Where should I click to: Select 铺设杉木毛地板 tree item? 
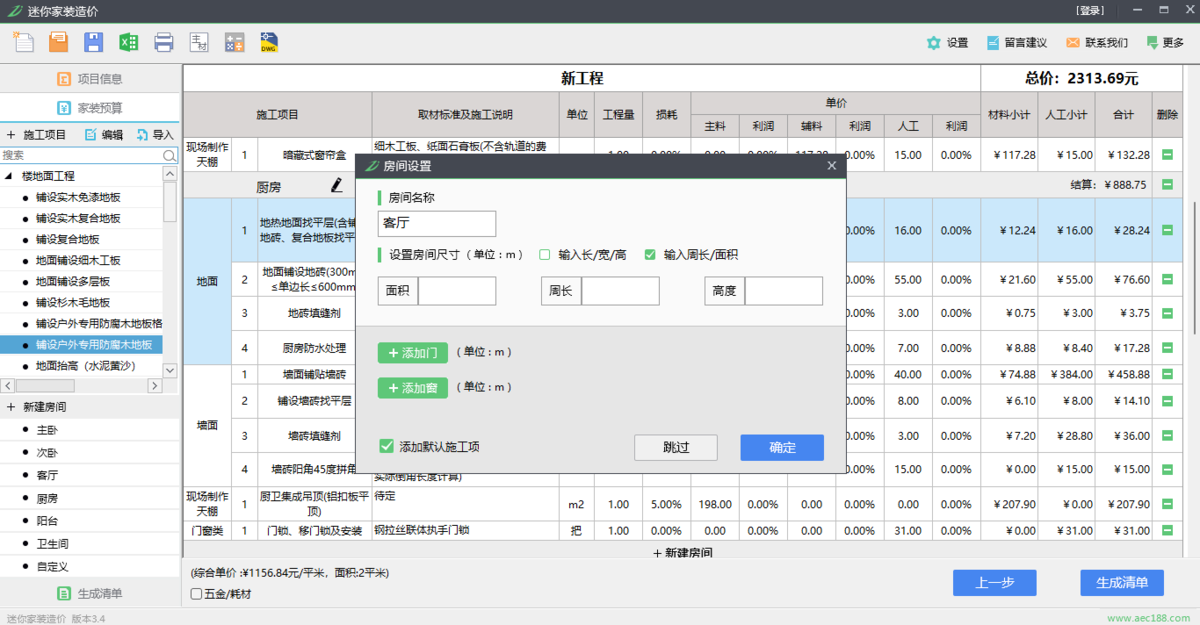[x=72, y=302]
